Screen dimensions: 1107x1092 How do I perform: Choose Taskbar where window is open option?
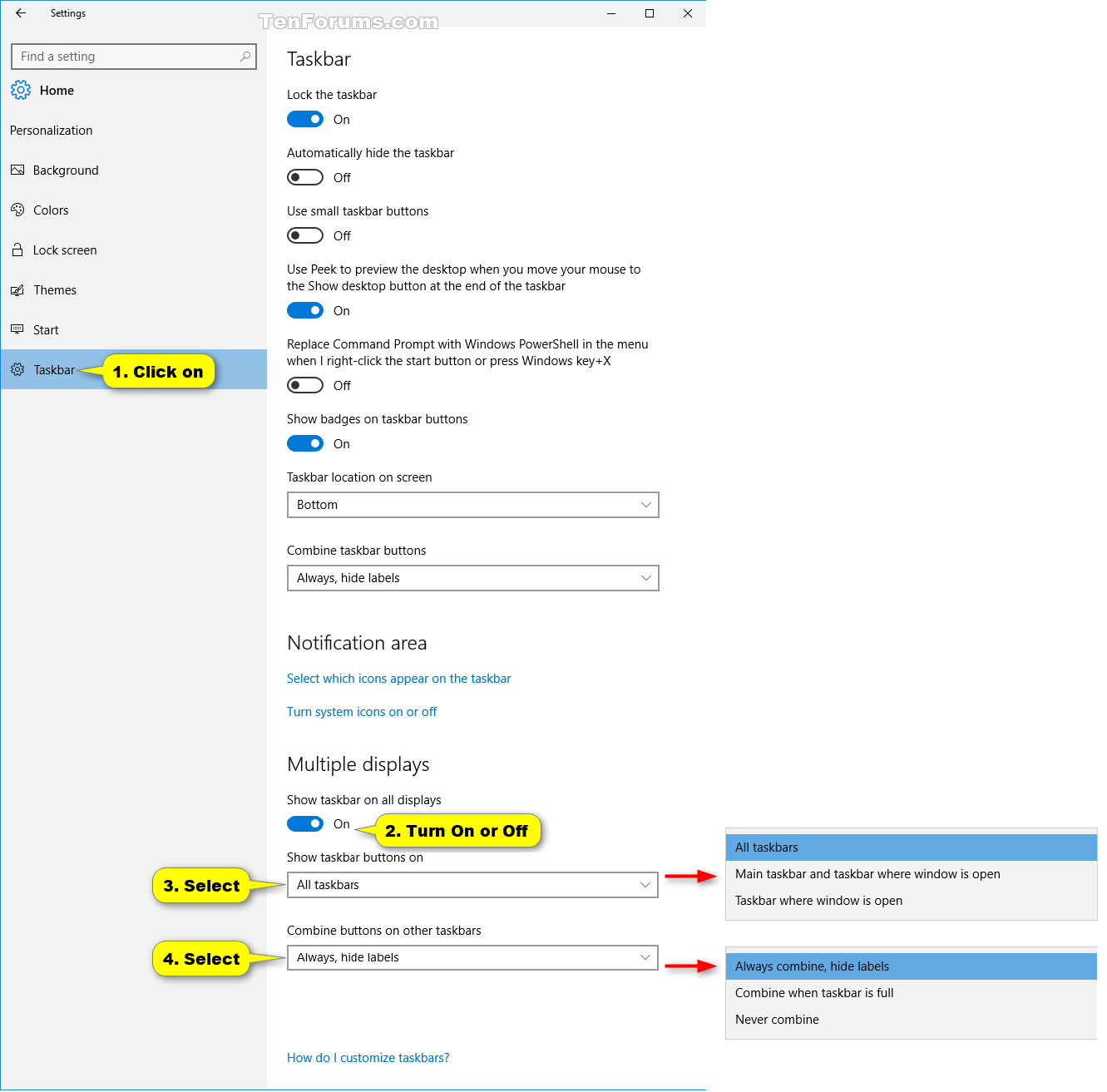pyautogui.click(x=818, y=900)
